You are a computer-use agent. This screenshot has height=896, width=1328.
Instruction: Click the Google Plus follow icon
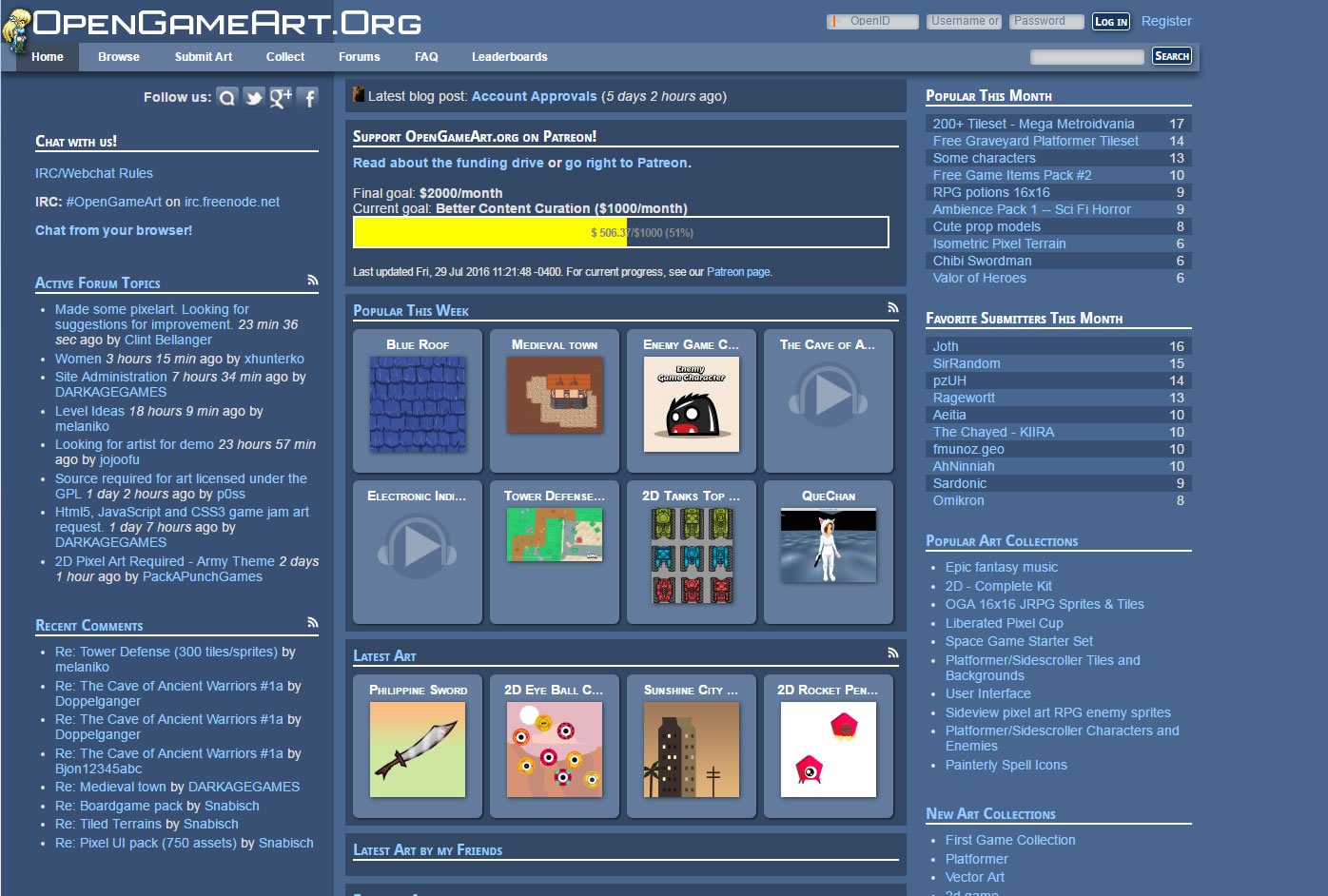coord(281,97)
